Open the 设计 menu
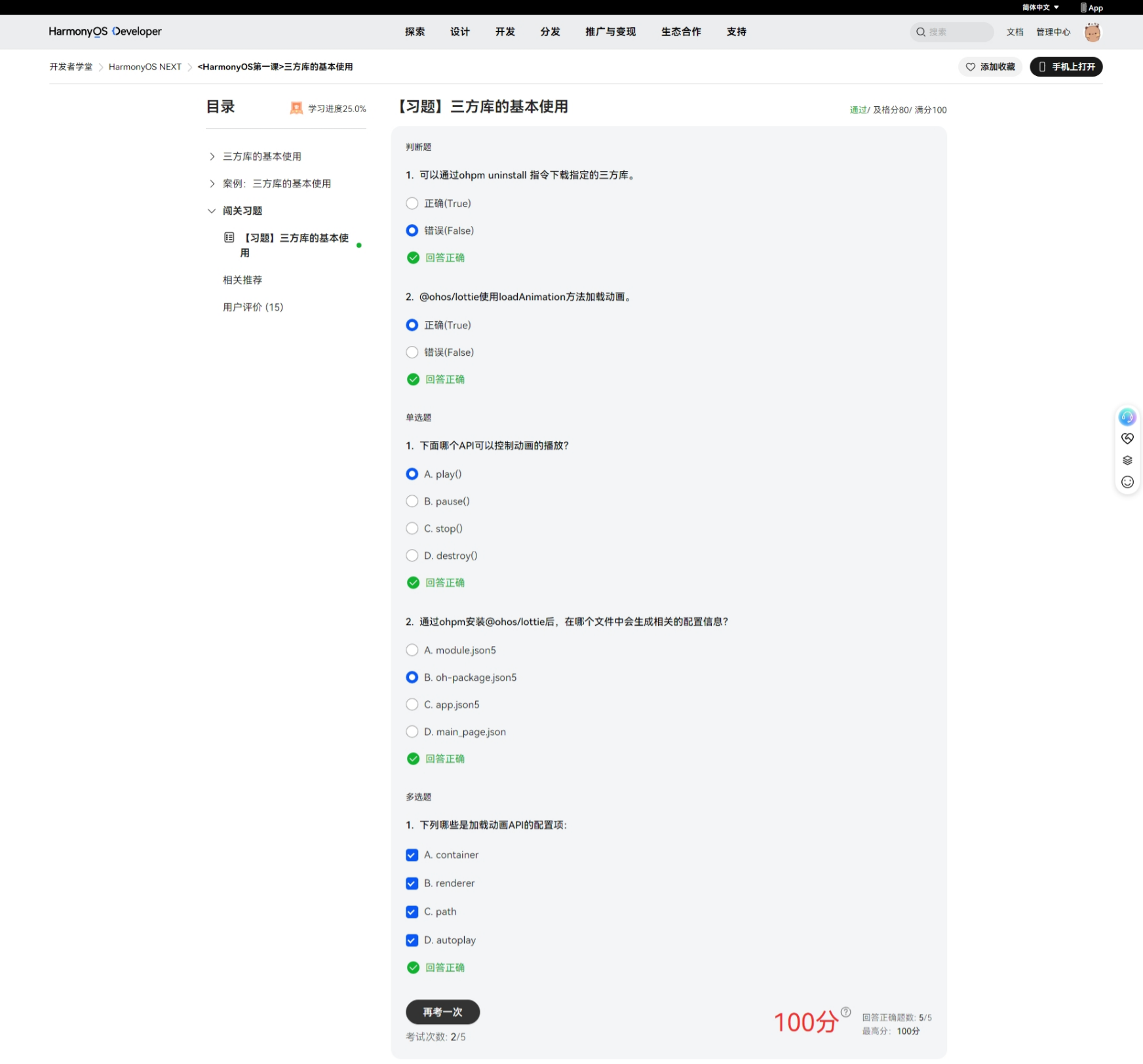Screen dimensions: 1143x1064 [x=460, y=31]
